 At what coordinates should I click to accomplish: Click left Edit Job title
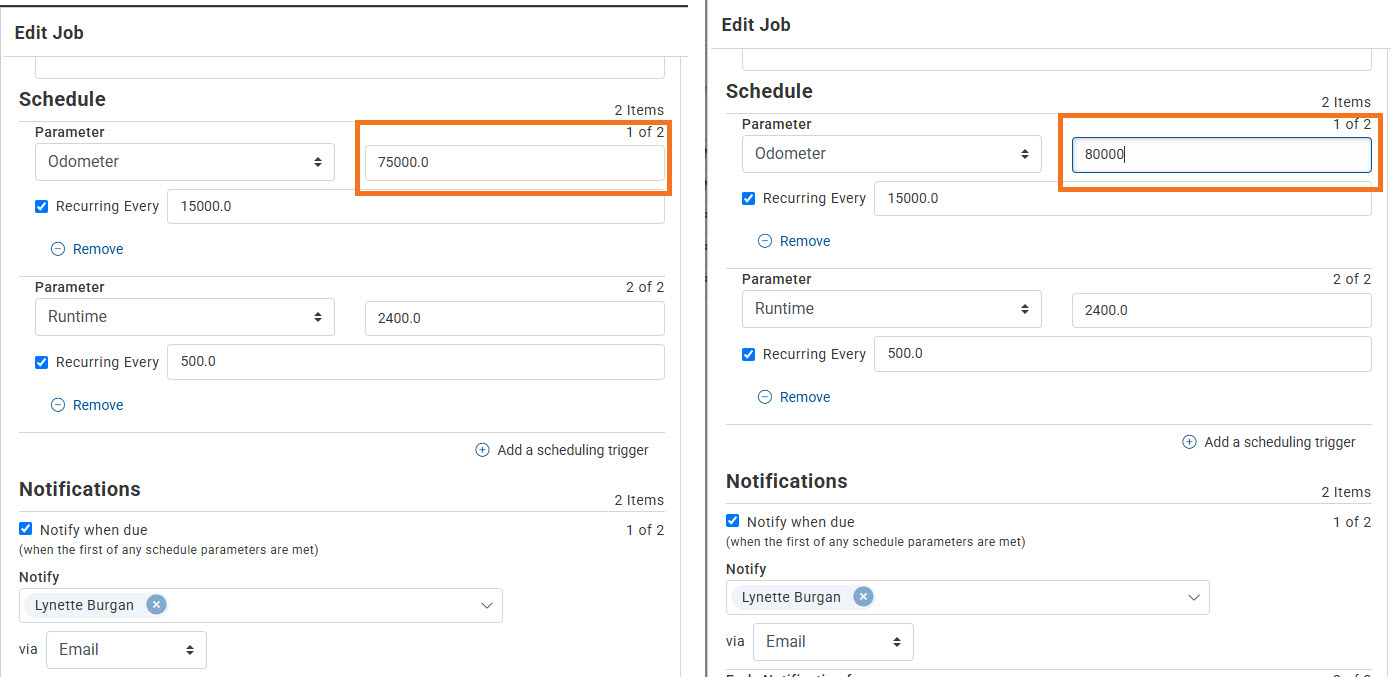point(49,33)
